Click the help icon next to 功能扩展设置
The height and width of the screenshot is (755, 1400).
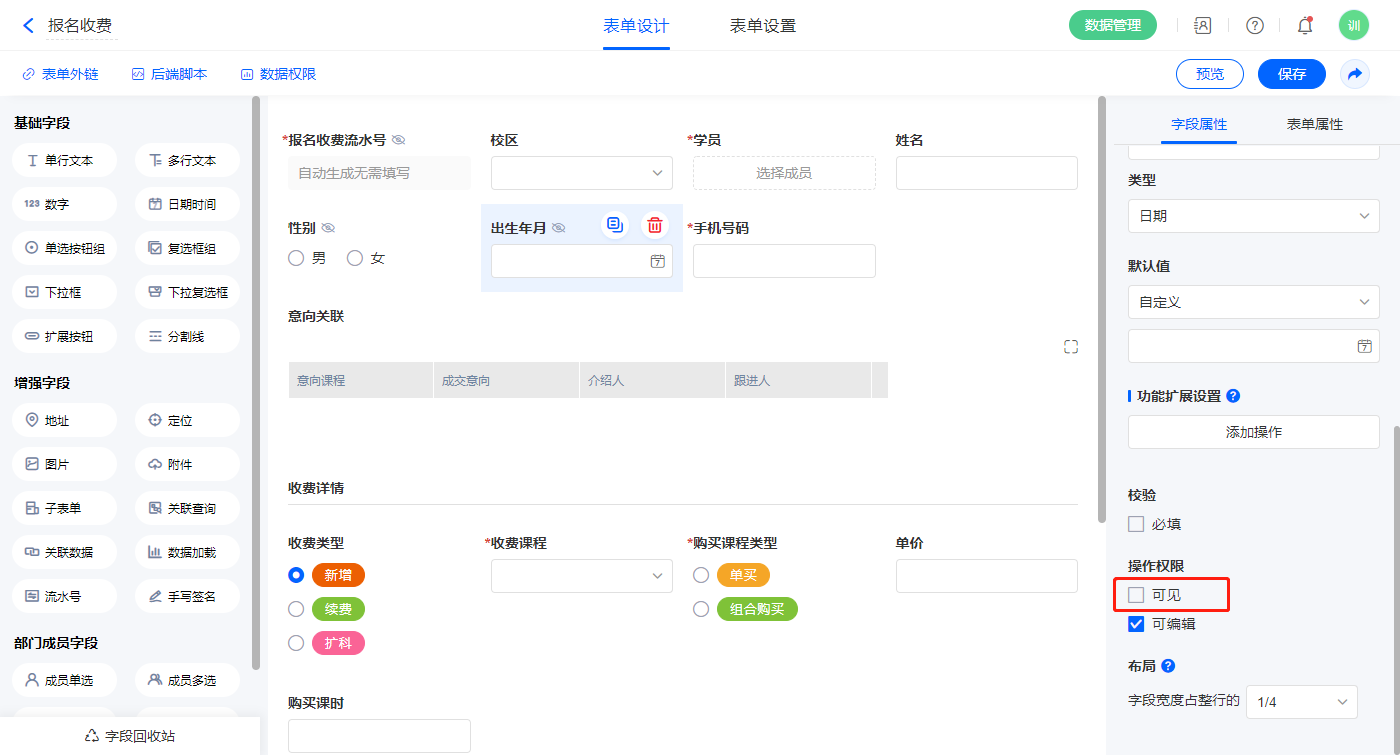(1233, 396)
